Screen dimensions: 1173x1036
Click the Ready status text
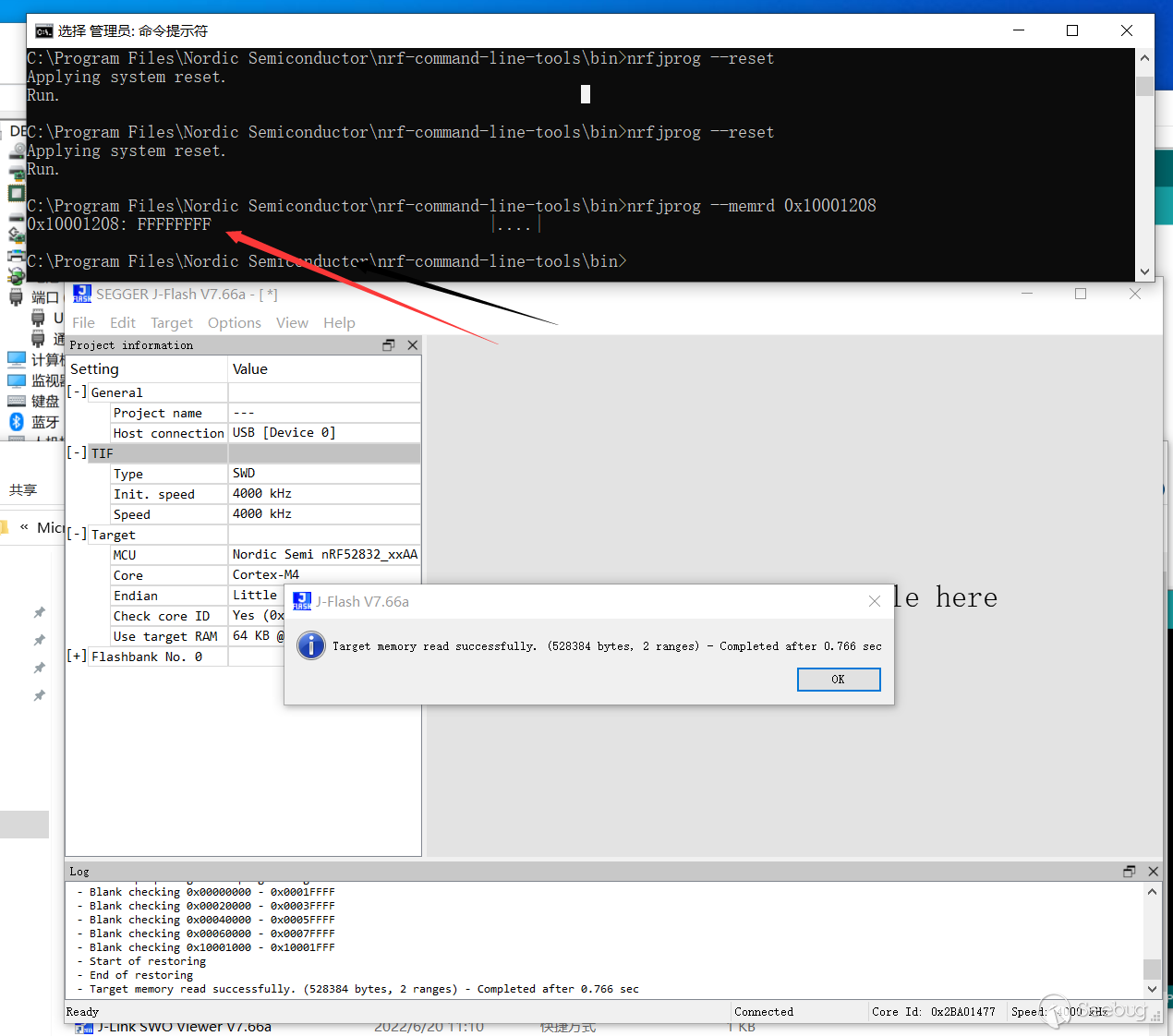pyautogui.click(x=82, y=1012)
